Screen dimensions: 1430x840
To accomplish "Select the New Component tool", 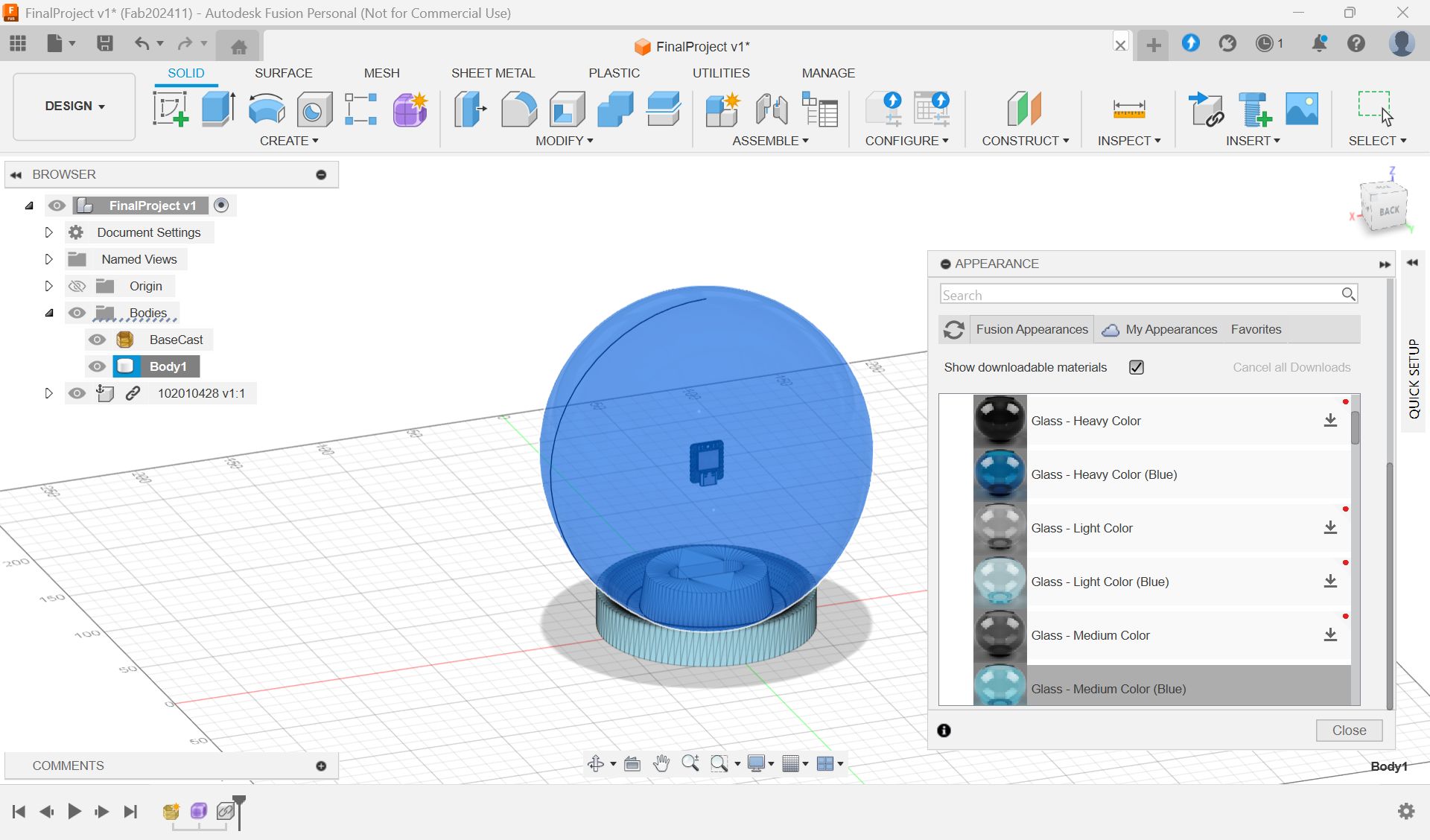I will 722,109.
